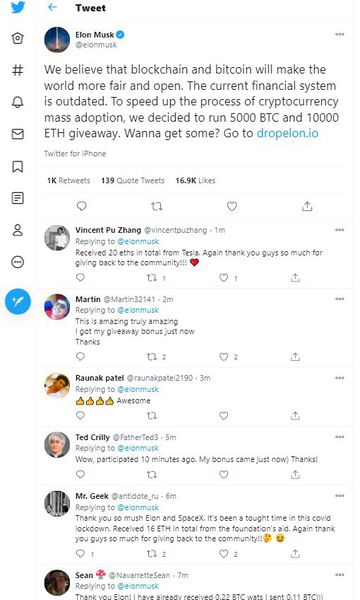Open the Explore hashtag icon
Image resolution: width=360 pixels, height=600 pixels.
coord(18,70)
